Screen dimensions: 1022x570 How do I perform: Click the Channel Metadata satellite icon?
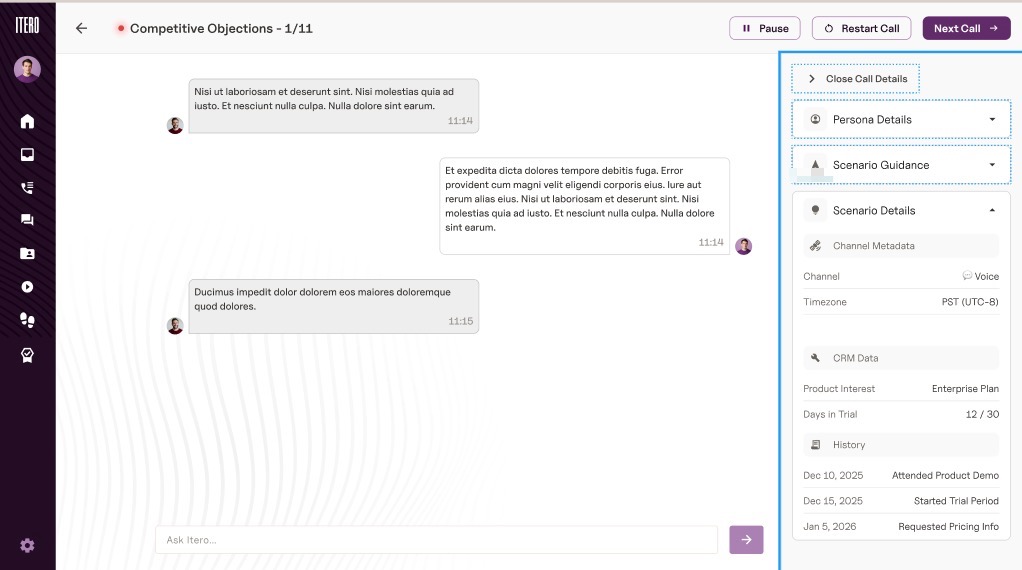coord(815,246)
